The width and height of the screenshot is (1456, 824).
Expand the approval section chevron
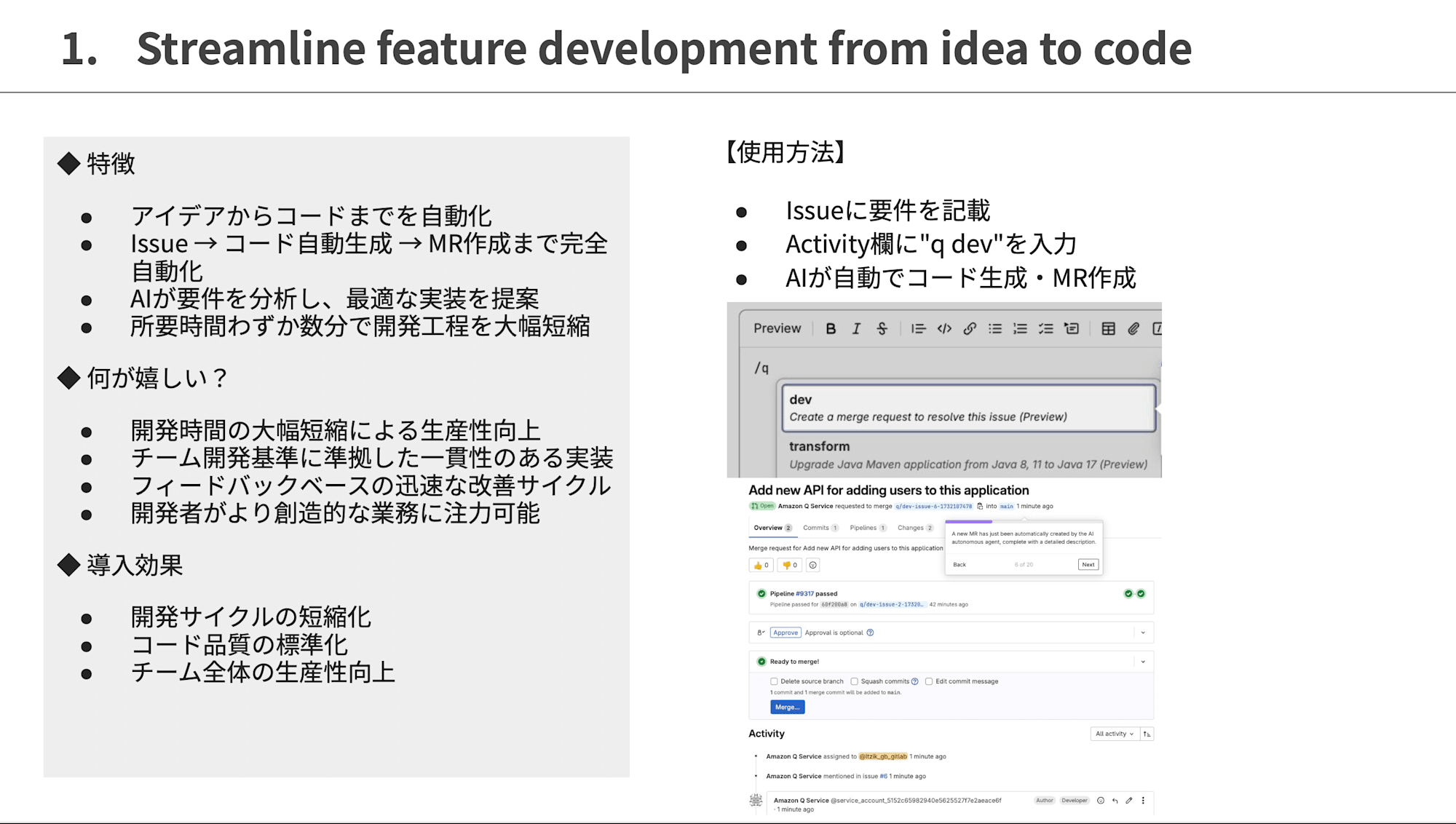(x=1143, y=633)
